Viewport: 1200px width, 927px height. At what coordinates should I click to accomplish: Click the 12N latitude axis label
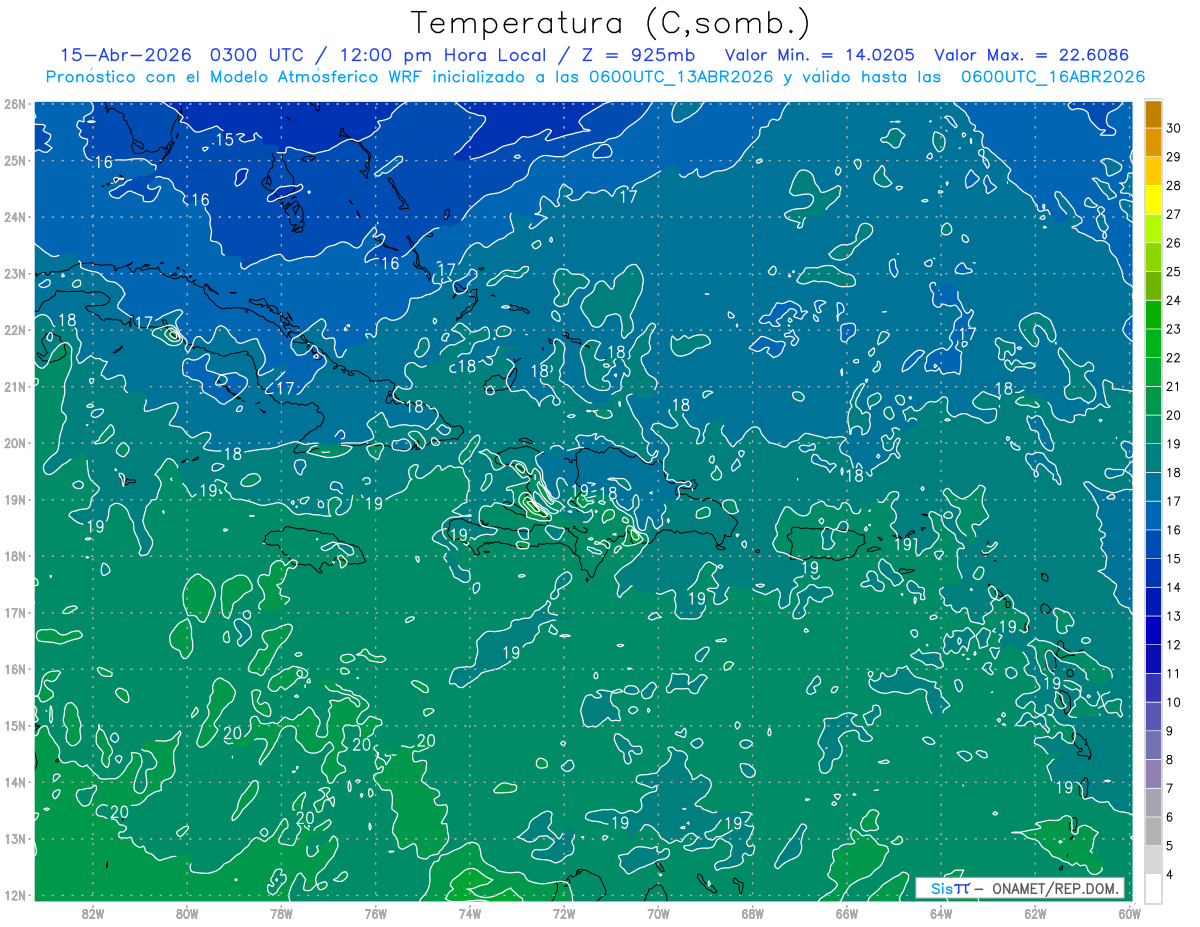coord(14,895)
